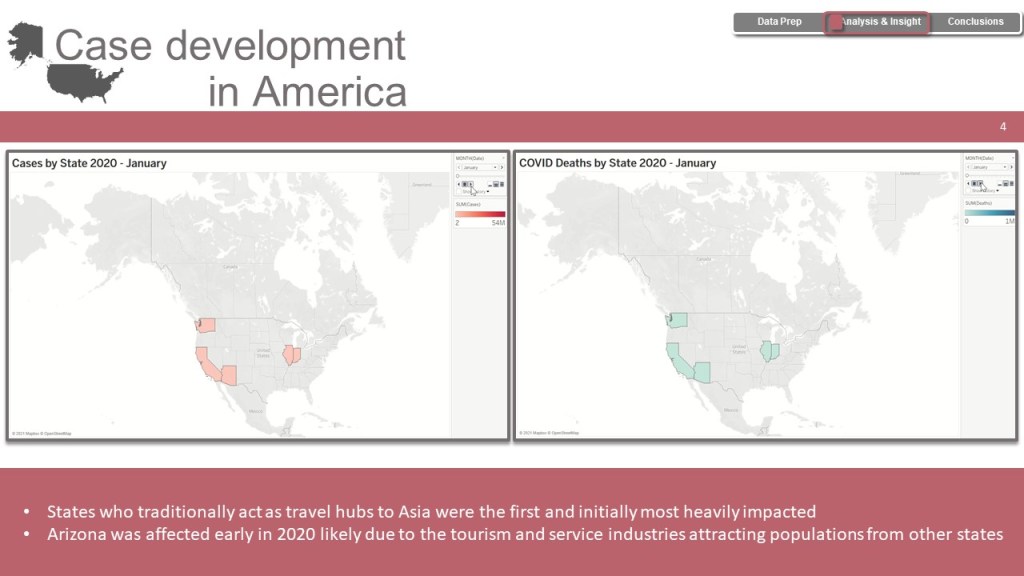The image size is (1024, 576).
Task: Toggle Show history checkbox in Deaths panel
Action: pos(968,191)
